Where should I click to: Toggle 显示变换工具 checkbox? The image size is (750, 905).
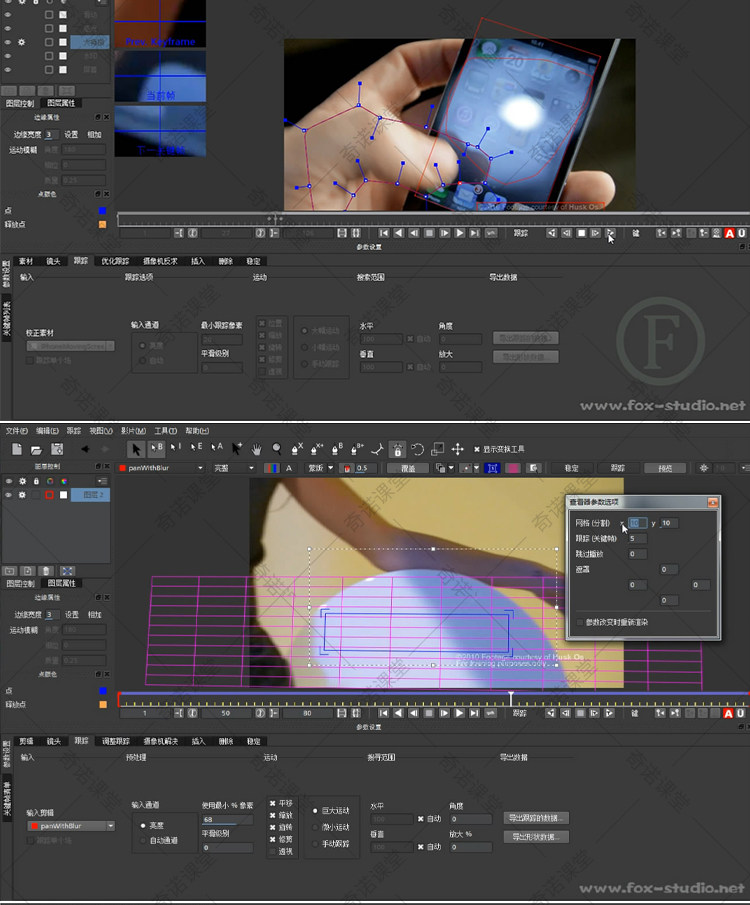click(x=477, y=449)
